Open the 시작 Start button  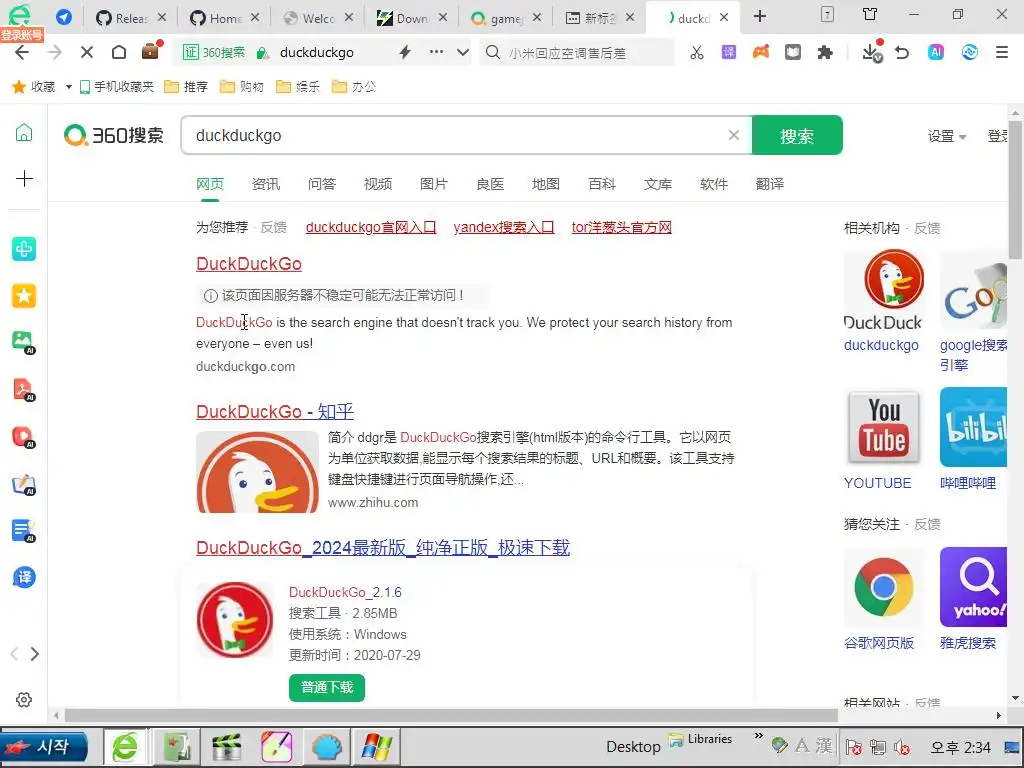click(x=44, y=746)
